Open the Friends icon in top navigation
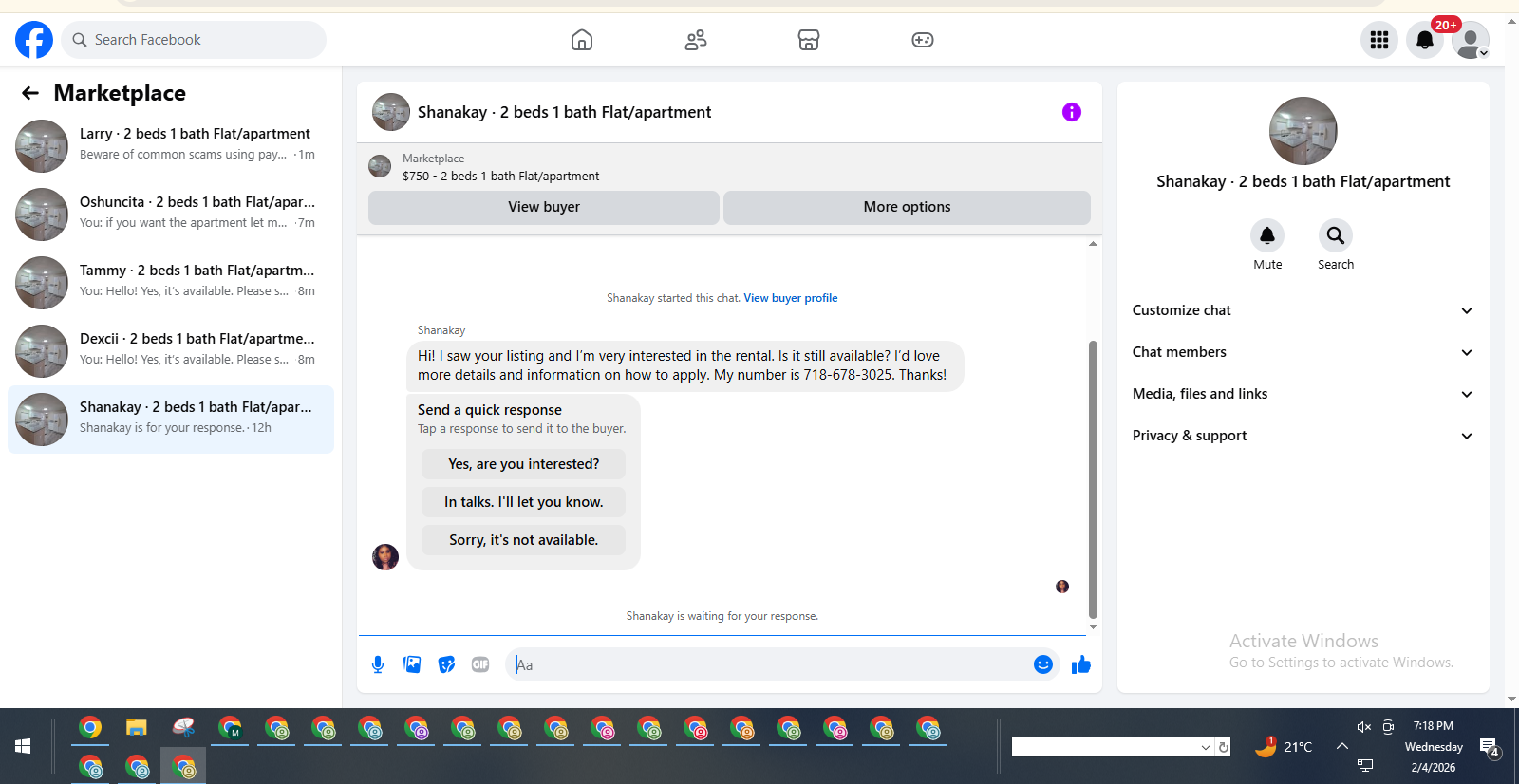The height and width of the screenshot is (784, 1519). [x=696, y=40]
